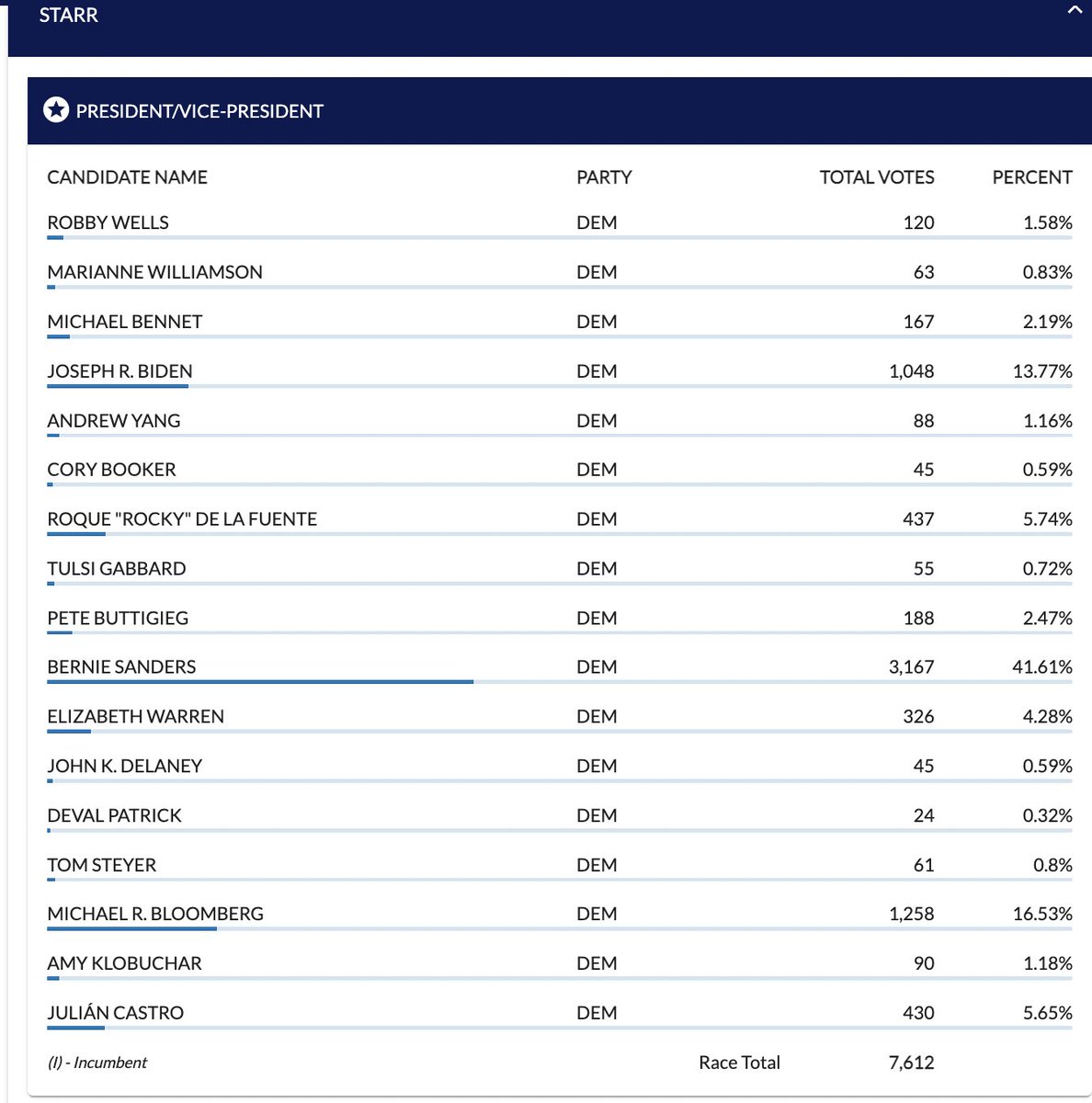Select the JOSEPH R. BIDEN candidate name
Image resolution: width=1092 pixels, height=1103 pixels.
pyautogui.click(x=119, y=371)
